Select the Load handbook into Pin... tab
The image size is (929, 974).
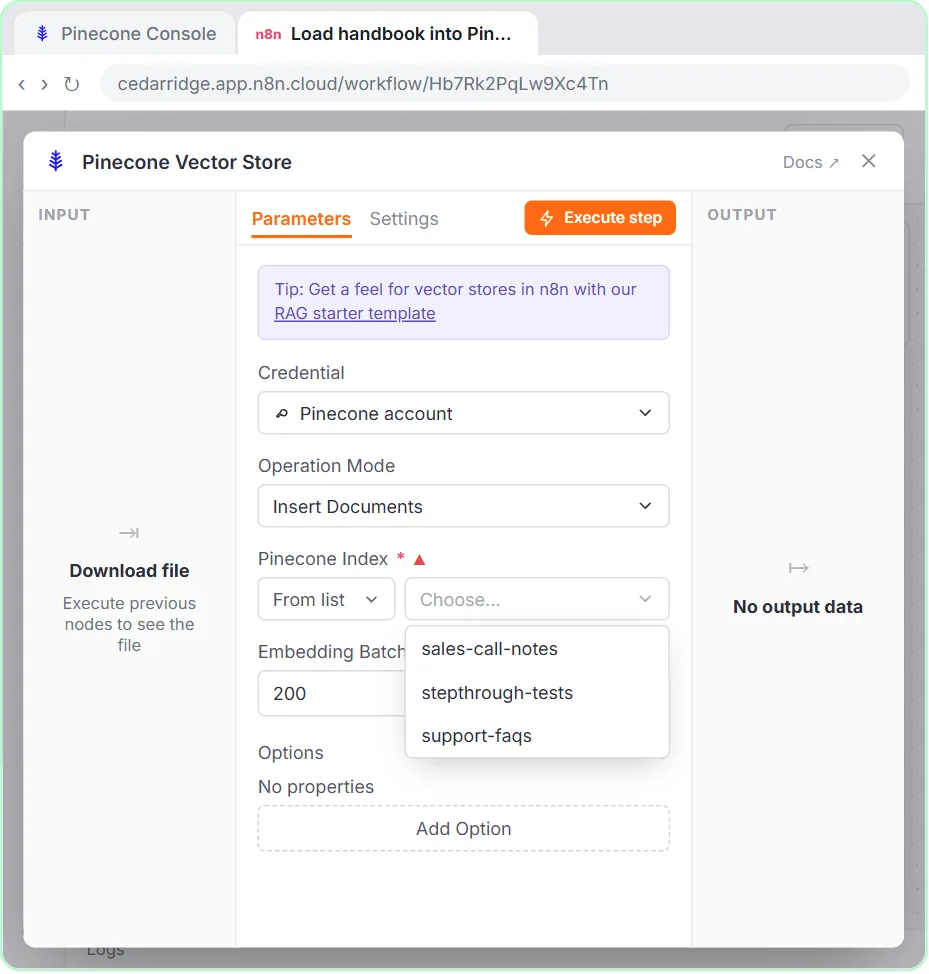388,34
